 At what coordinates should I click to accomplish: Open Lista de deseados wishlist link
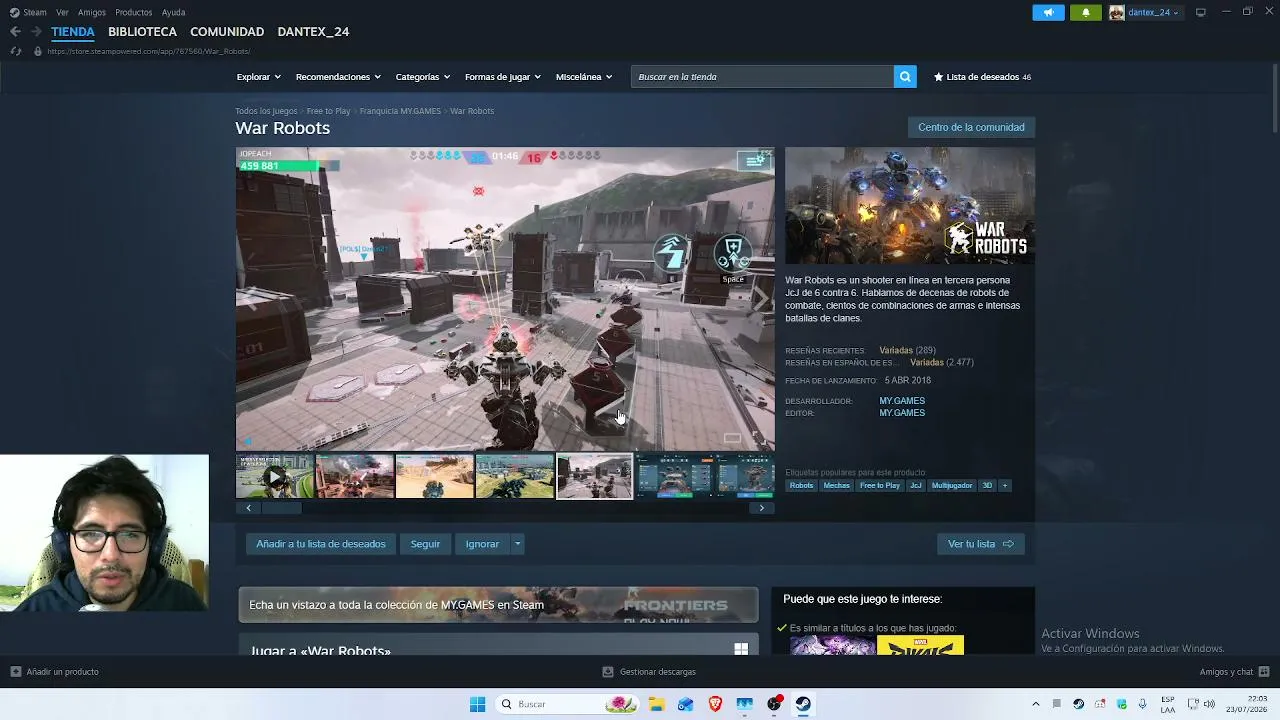[982, 77]
